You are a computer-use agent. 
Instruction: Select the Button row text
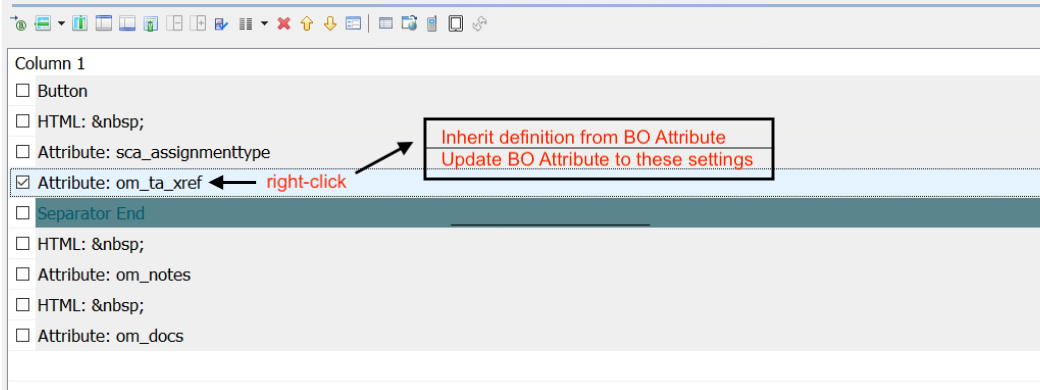coord(62,91)
